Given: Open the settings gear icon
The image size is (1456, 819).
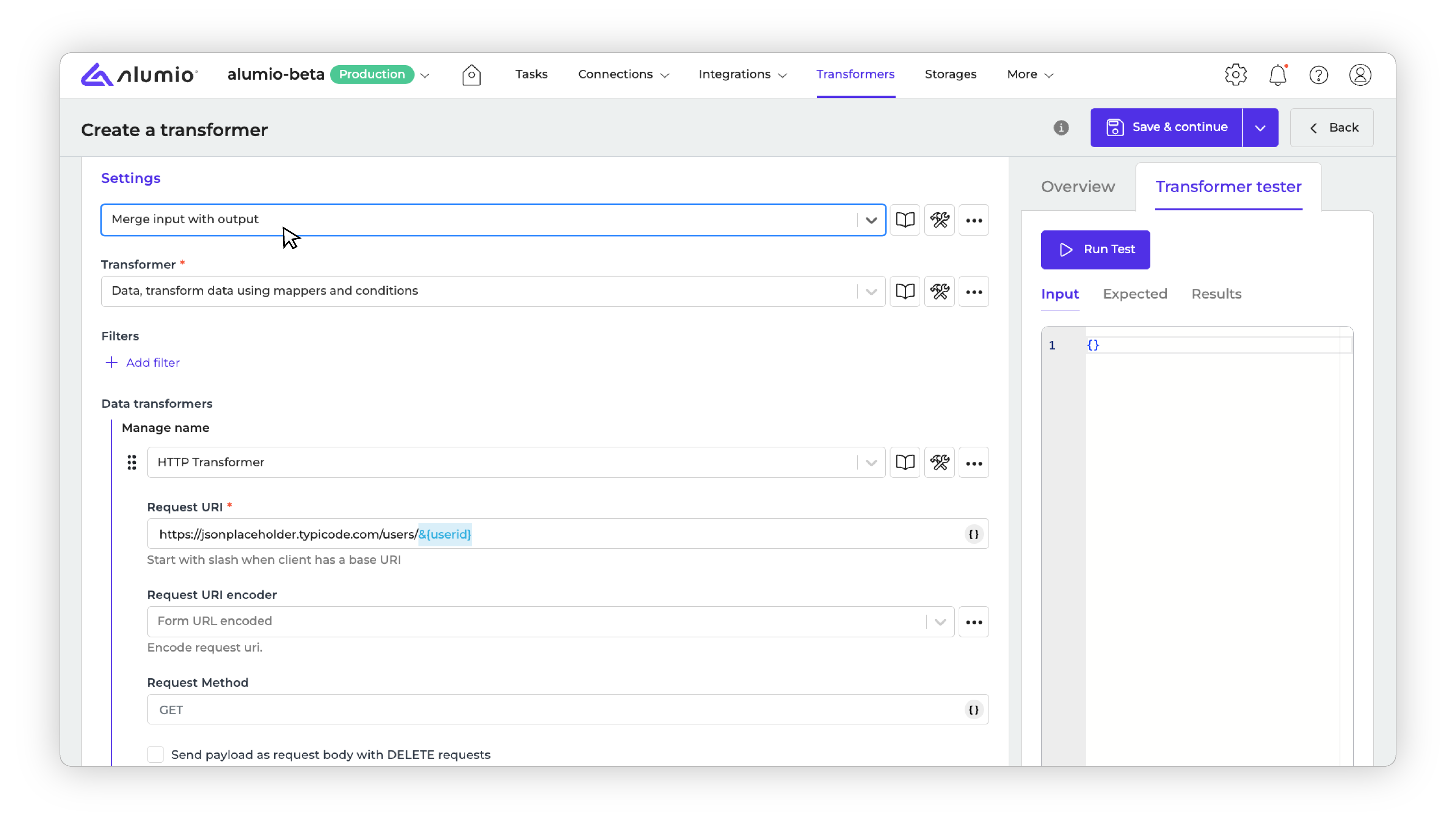Looking at the screenshot, I should point(1236,75).
